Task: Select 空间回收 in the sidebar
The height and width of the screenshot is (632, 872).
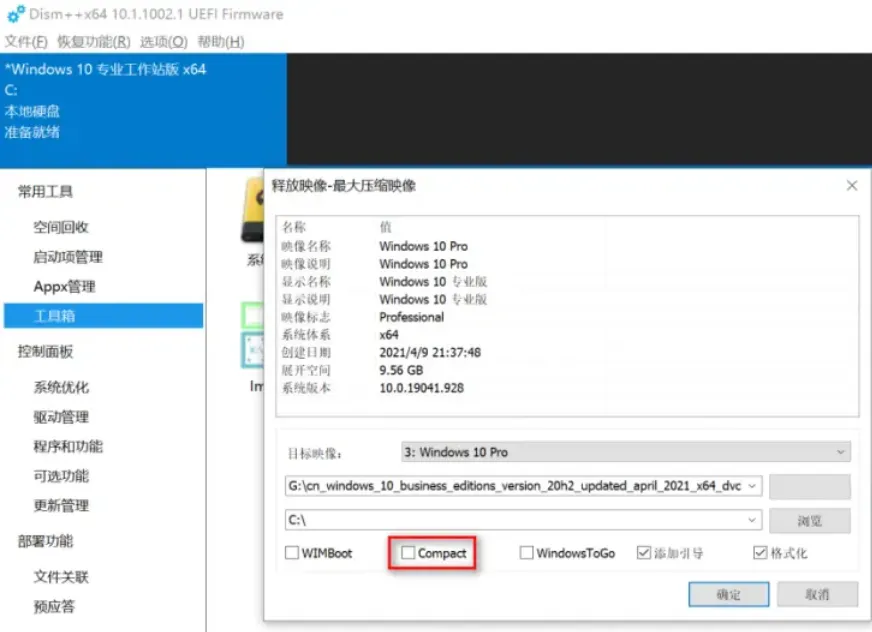Action: coord(61,227)
